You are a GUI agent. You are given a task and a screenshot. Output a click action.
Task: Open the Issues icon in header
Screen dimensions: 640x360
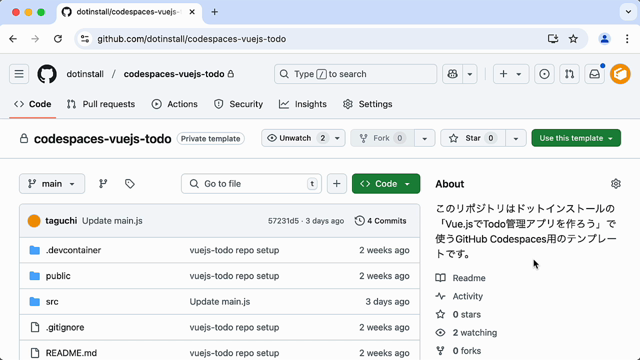tap(544, 74)
